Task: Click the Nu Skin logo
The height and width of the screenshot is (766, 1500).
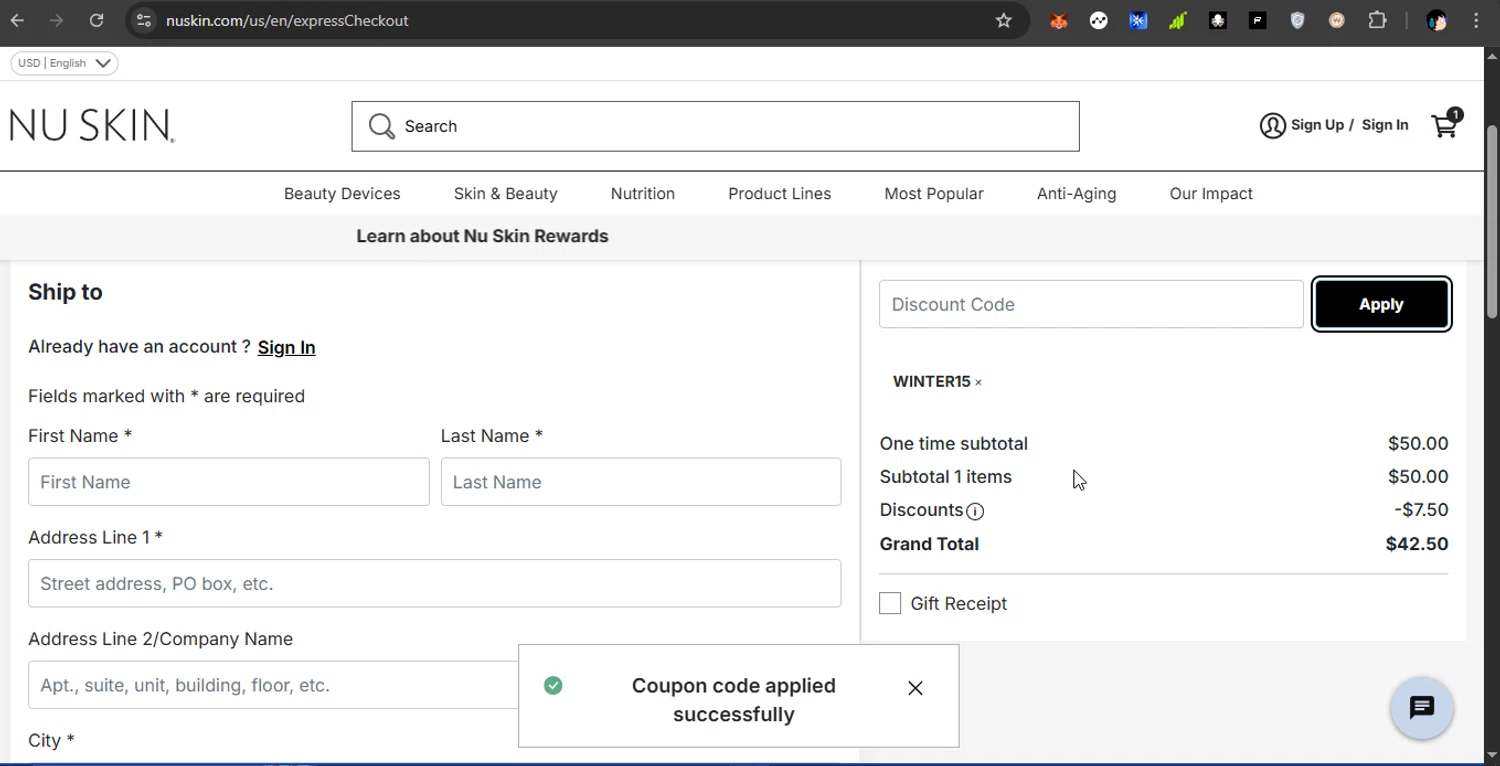Action: (x=92, y=126)
